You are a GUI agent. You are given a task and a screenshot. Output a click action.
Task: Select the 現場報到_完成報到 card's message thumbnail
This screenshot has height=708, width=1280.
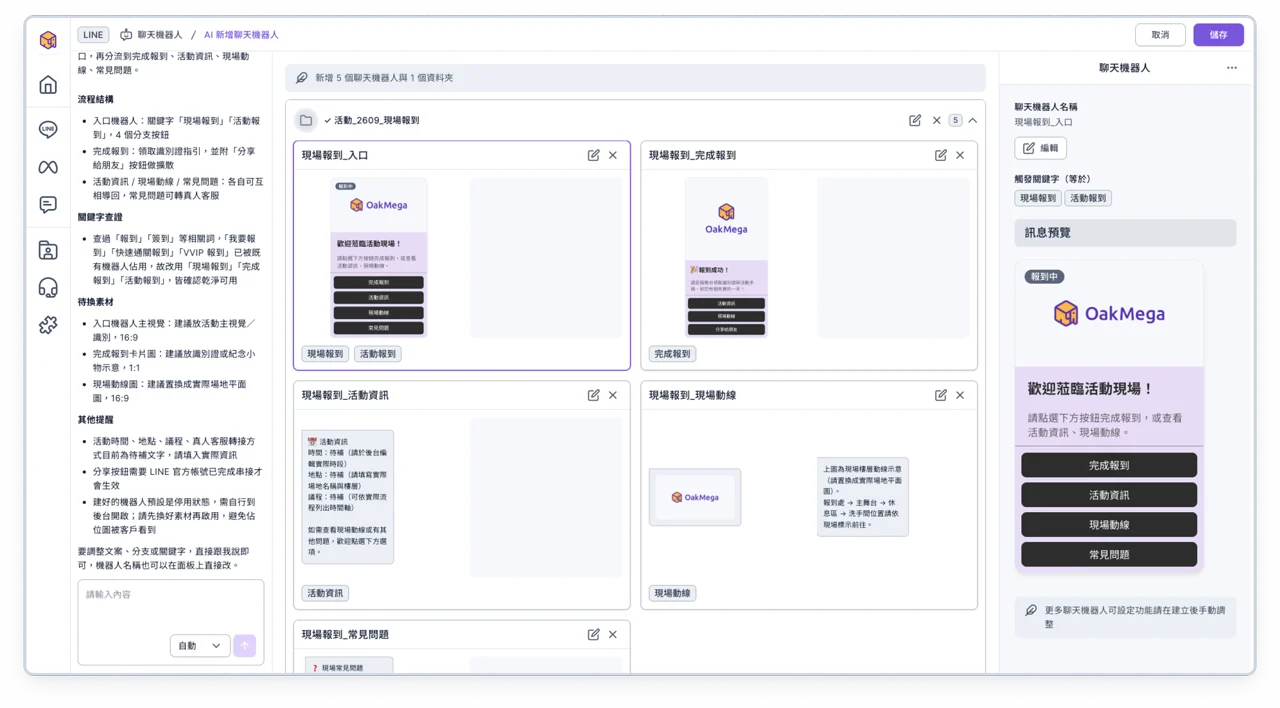coord(726,258)
